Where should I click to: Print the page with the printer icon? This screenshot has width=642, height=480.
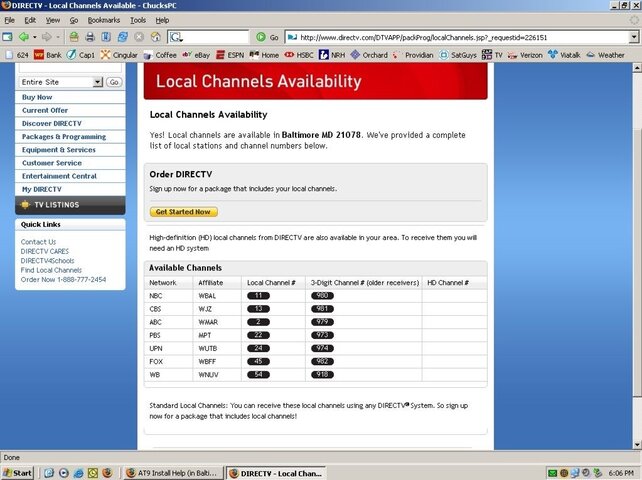90,37
